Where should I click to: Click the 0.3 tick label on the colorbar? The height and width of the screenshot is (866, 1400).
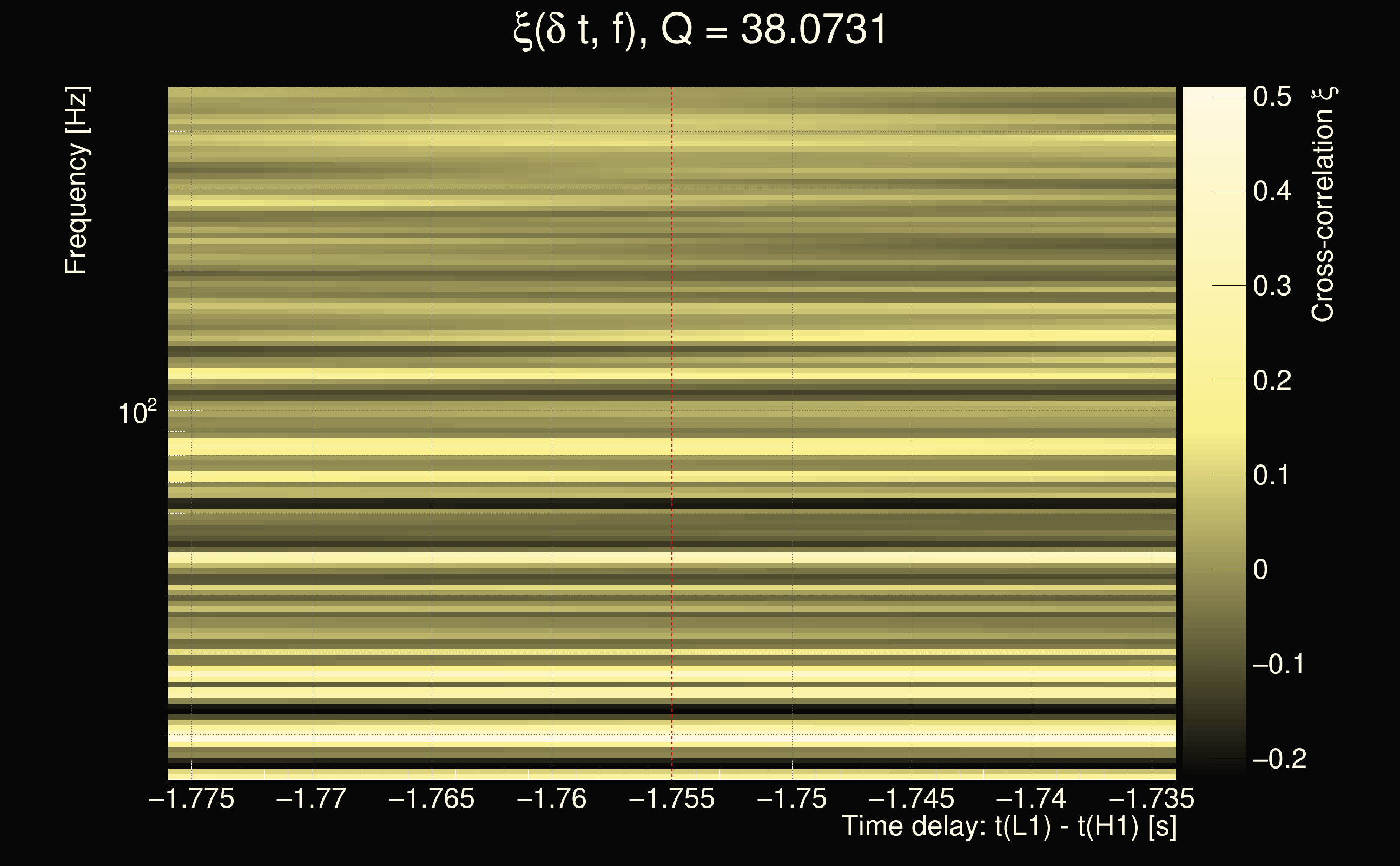[1272, 286]
